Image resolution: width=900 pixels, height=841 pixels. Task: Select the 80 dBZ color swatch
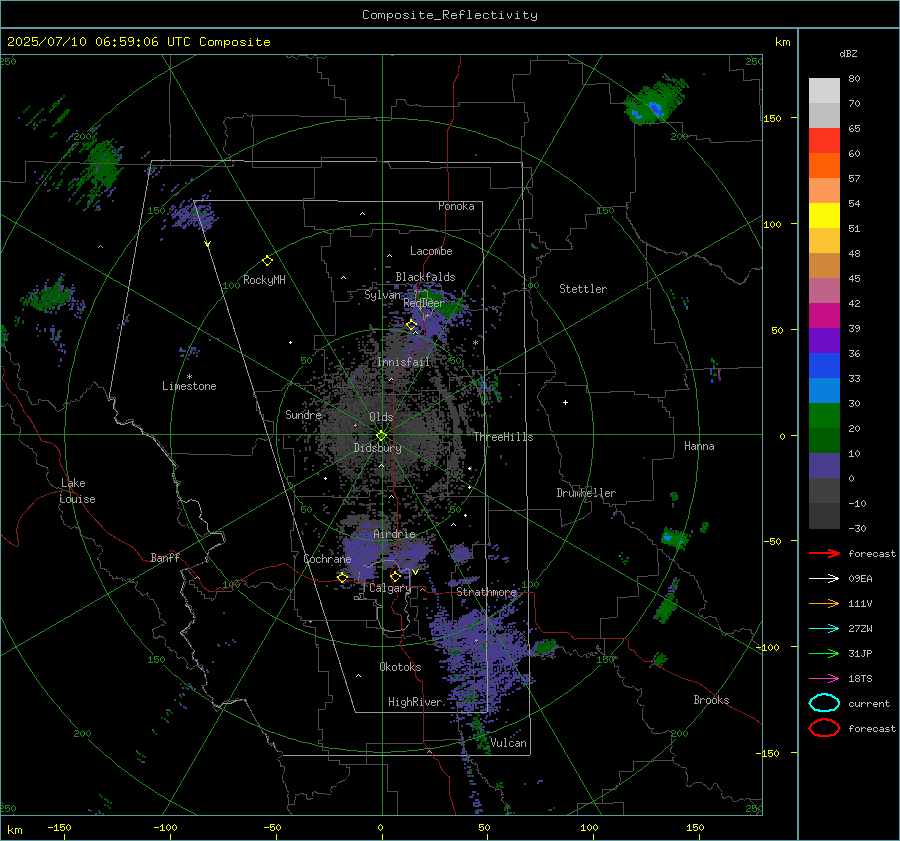coord(824,90)
